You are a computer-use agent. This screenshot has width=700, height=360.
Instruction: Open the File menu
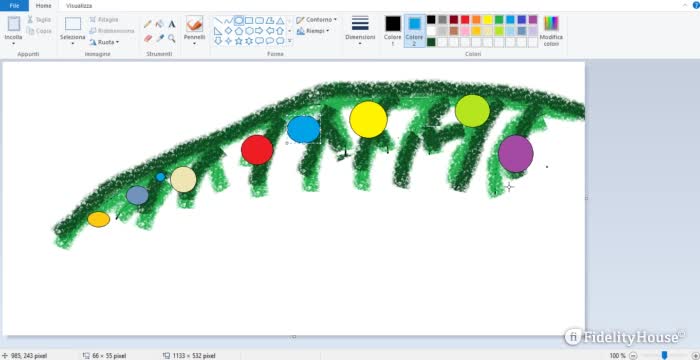[14, 6]
